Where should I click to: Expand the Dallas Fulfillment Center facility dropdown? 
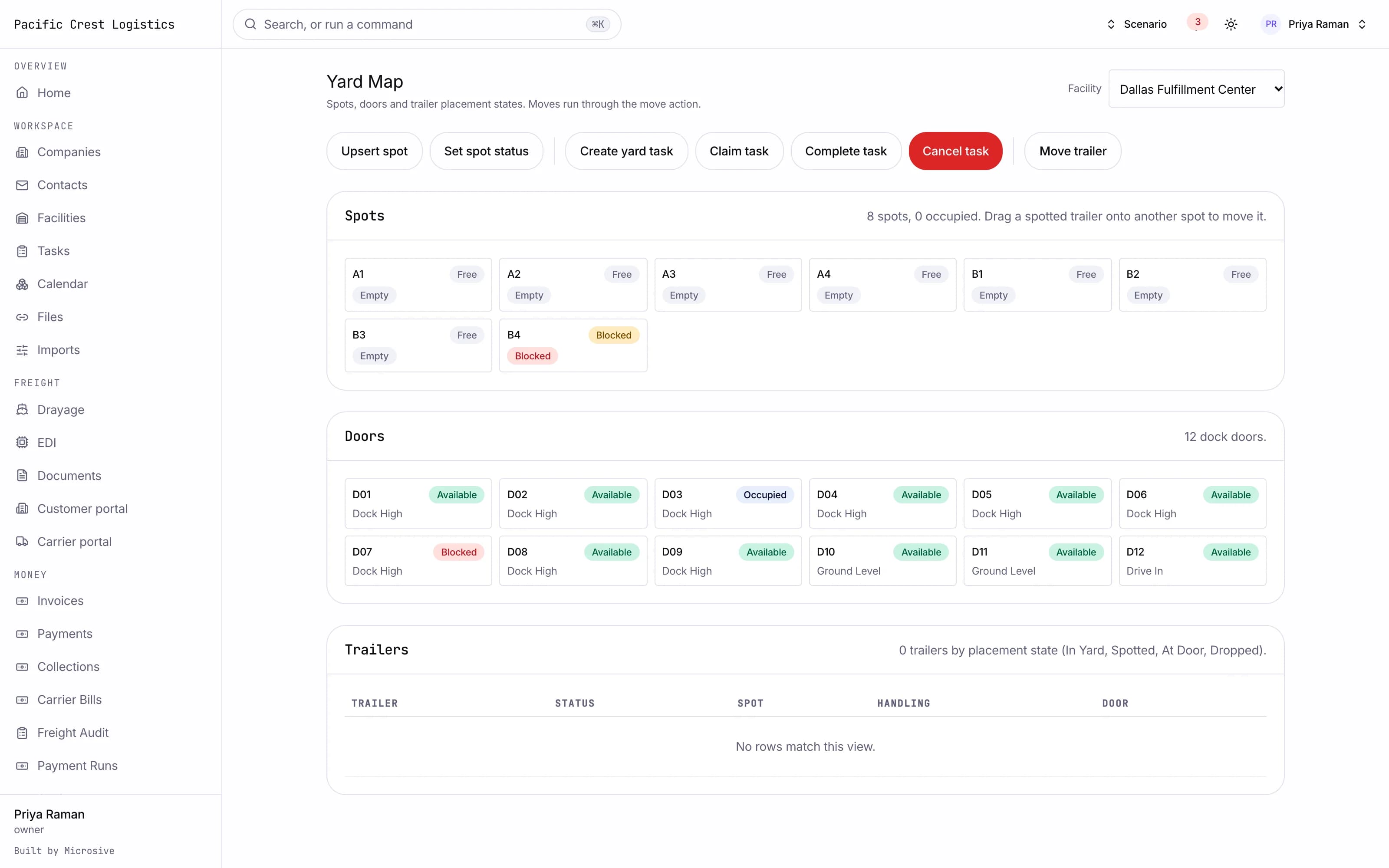1196,89
